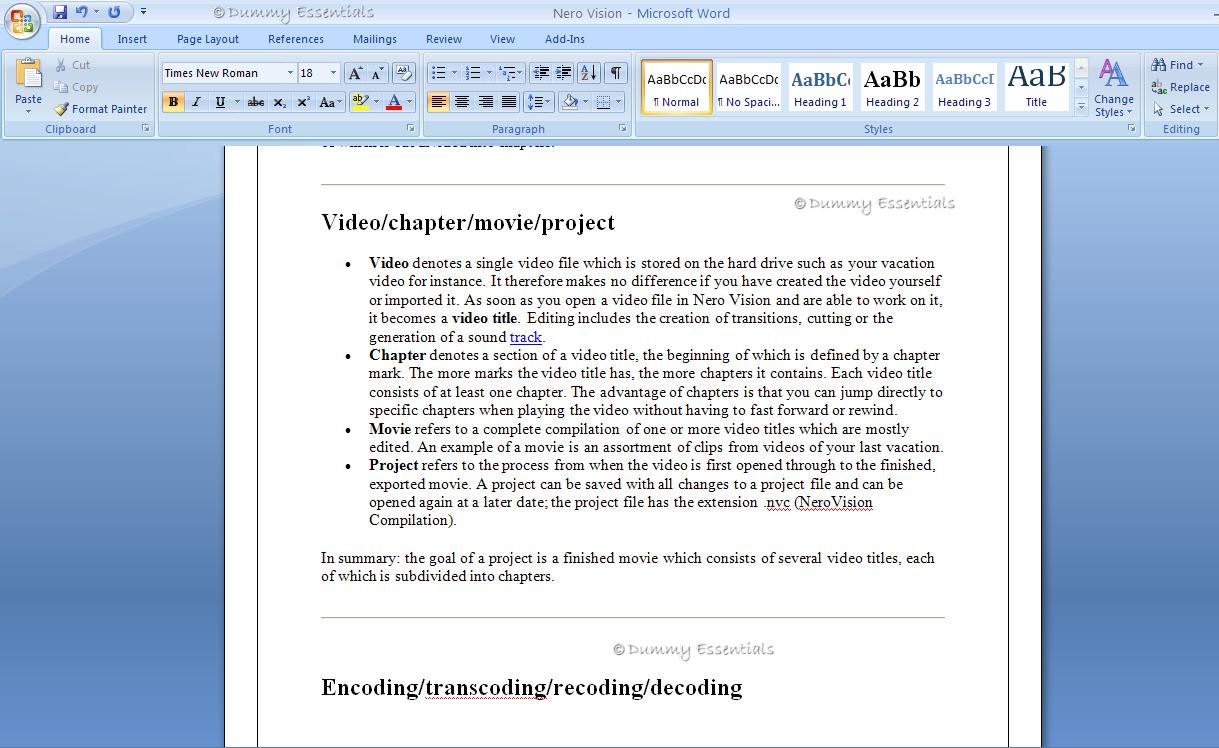1219x748 pixels.
Task: Set Justify alignment
Action: [509, 102]
